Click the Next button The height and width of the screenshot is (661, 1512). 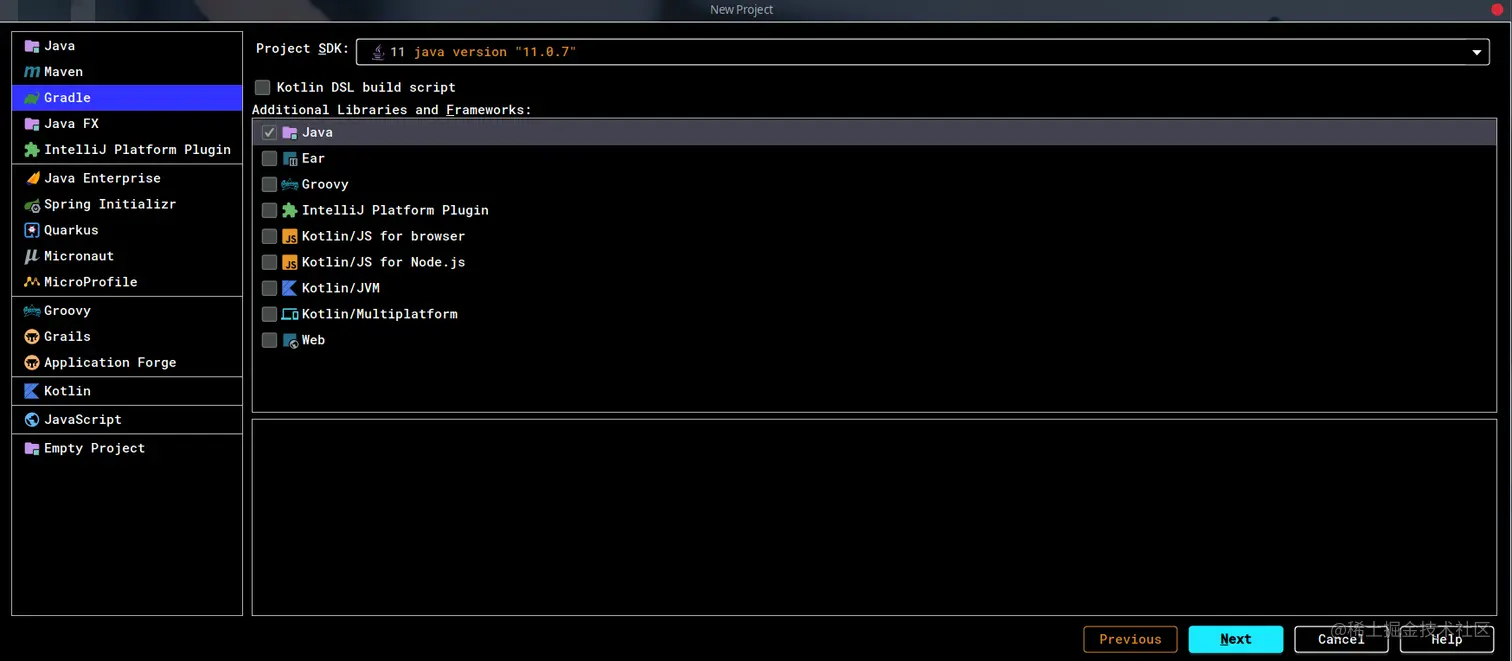tap(1236, 639)
